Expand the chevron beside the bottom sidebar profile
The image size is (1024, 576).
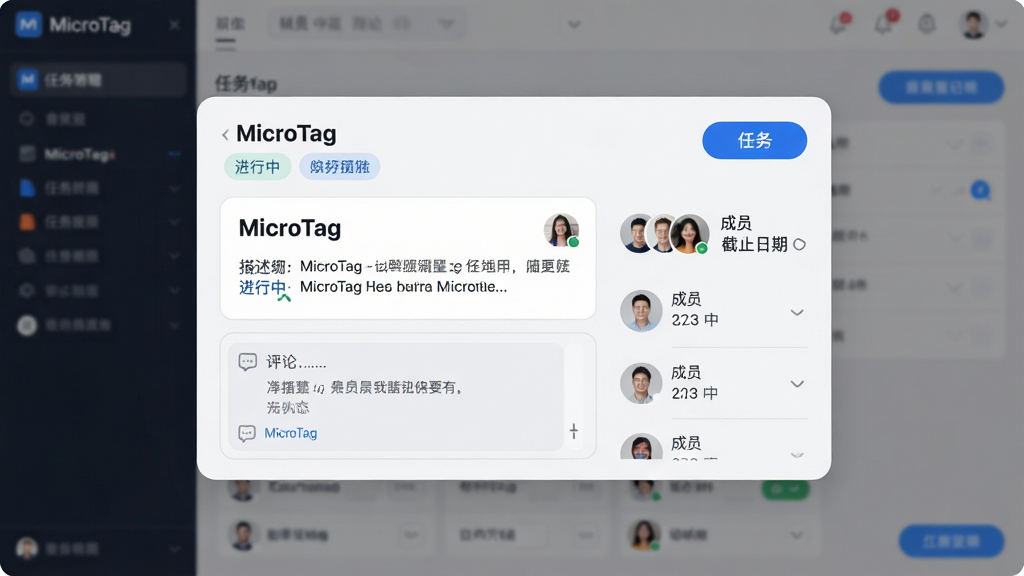coord(174,549)
